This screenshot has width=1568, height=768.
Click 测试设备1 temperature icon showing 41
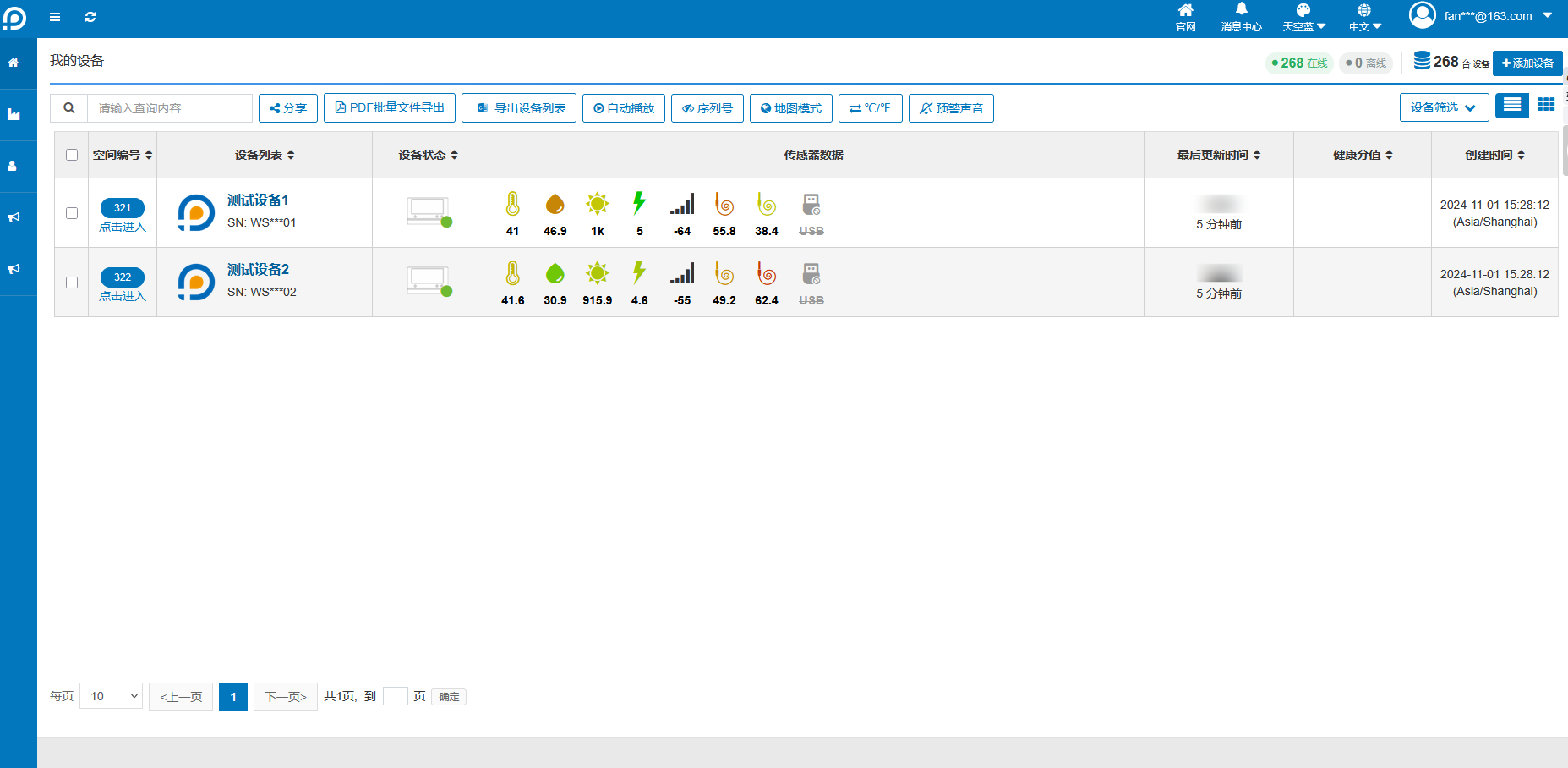coord(512,204)
